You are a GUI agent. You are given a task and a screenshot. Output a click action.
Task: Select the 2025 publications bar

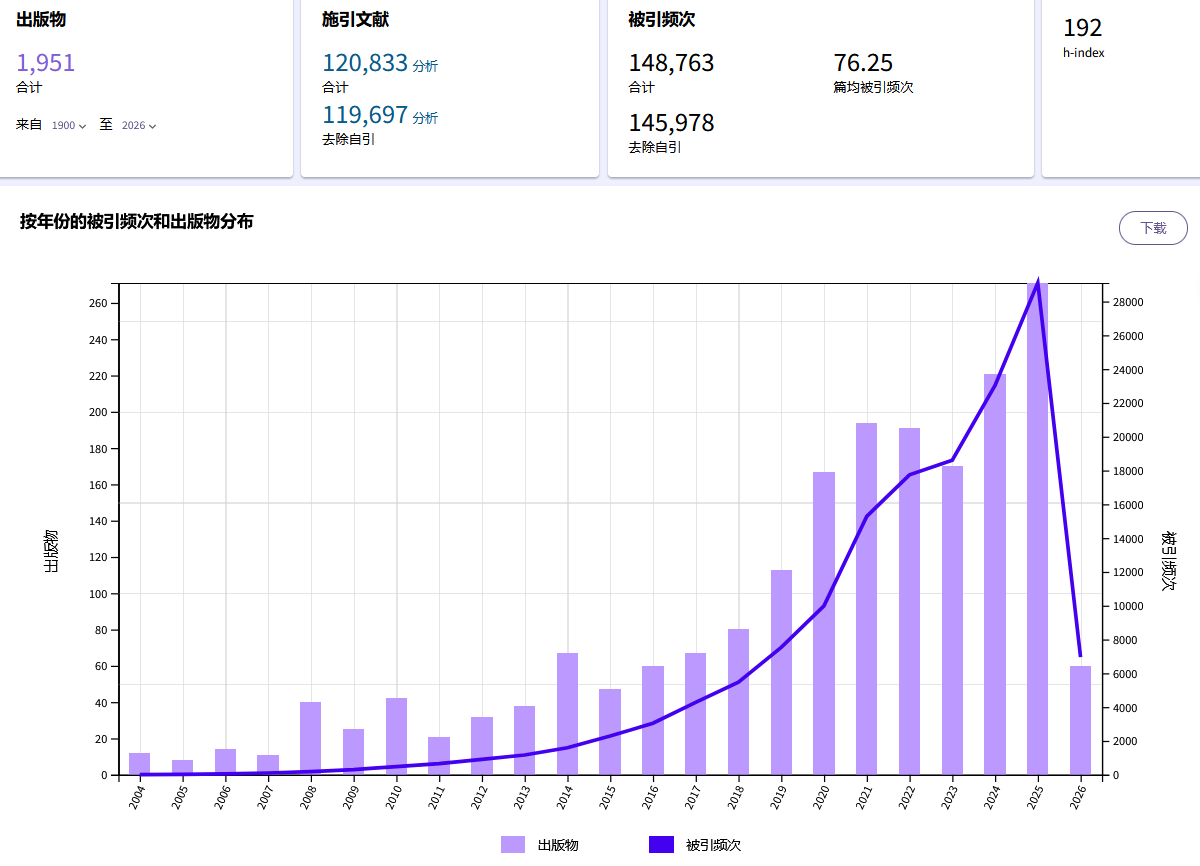tap(1037, 530)
